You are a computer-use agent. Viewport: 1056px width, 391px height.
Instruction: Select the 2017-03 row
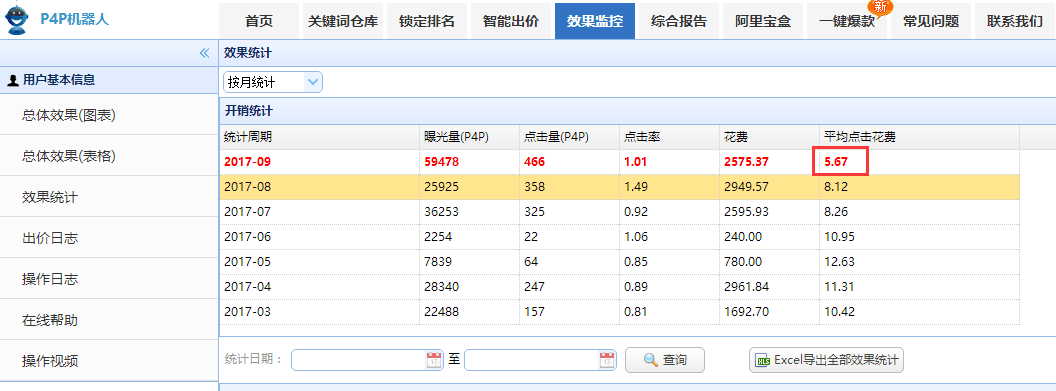point(620,312)
